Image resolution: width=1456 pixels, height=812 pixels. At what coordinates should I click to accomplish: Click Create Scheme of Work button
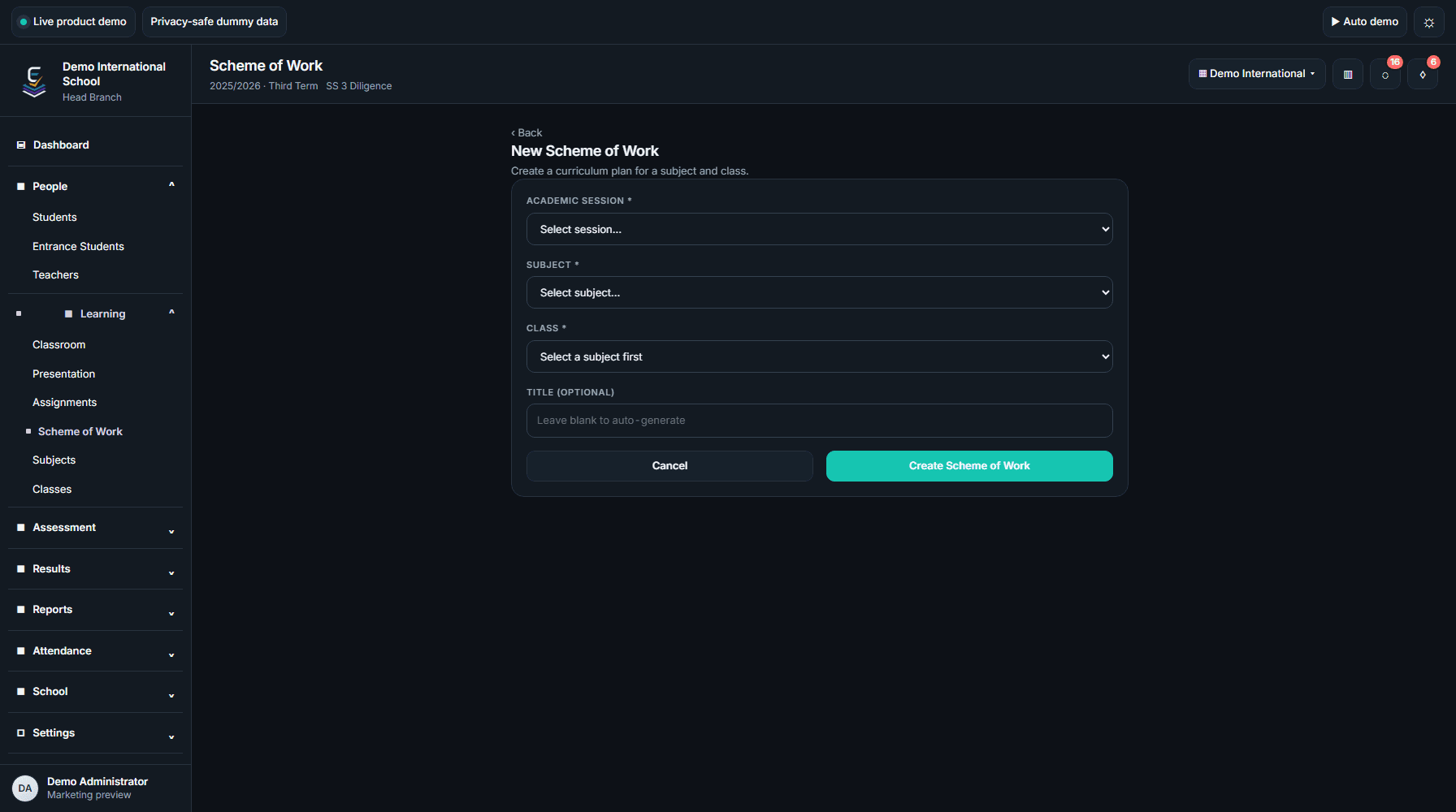tap(969, 466)
